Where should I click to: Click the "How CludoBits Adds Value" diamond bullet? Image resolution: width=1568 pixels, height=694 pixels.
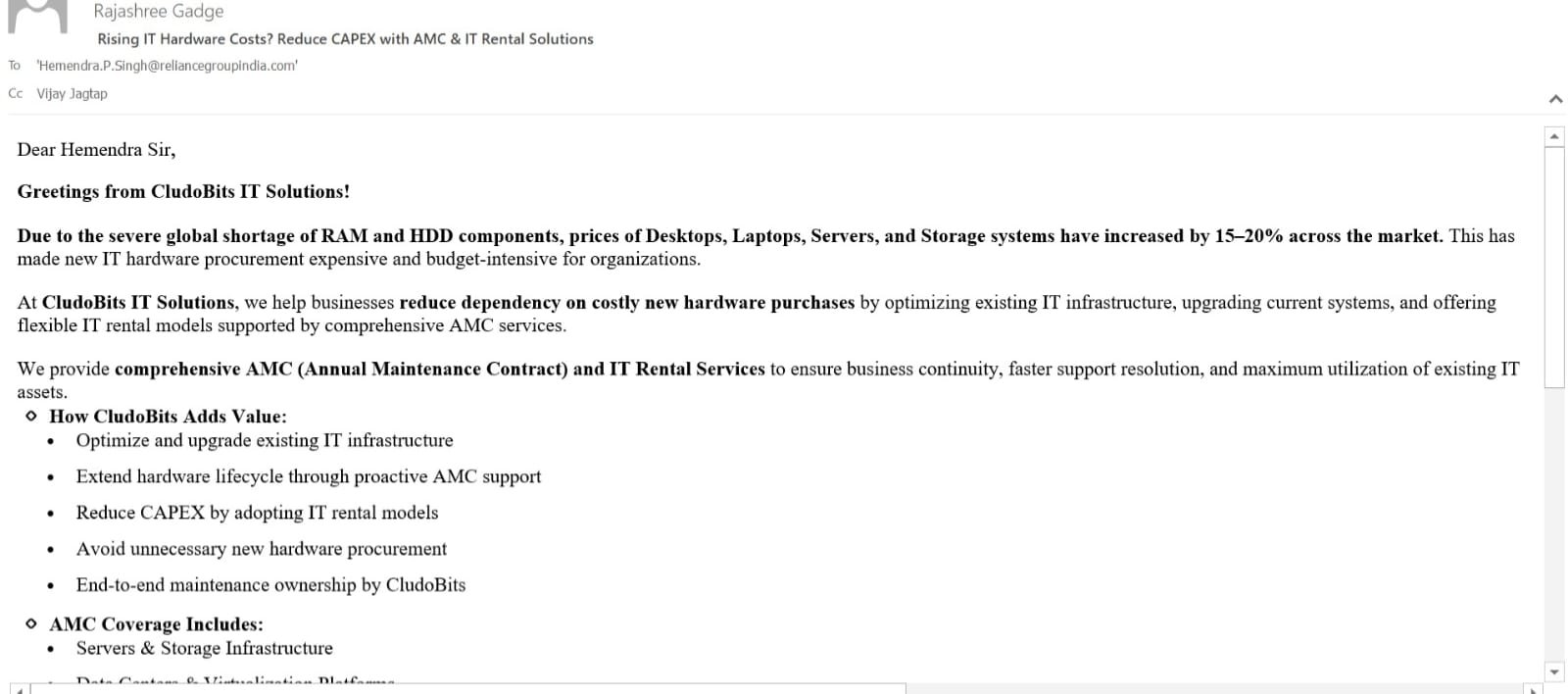click(31, 416)
